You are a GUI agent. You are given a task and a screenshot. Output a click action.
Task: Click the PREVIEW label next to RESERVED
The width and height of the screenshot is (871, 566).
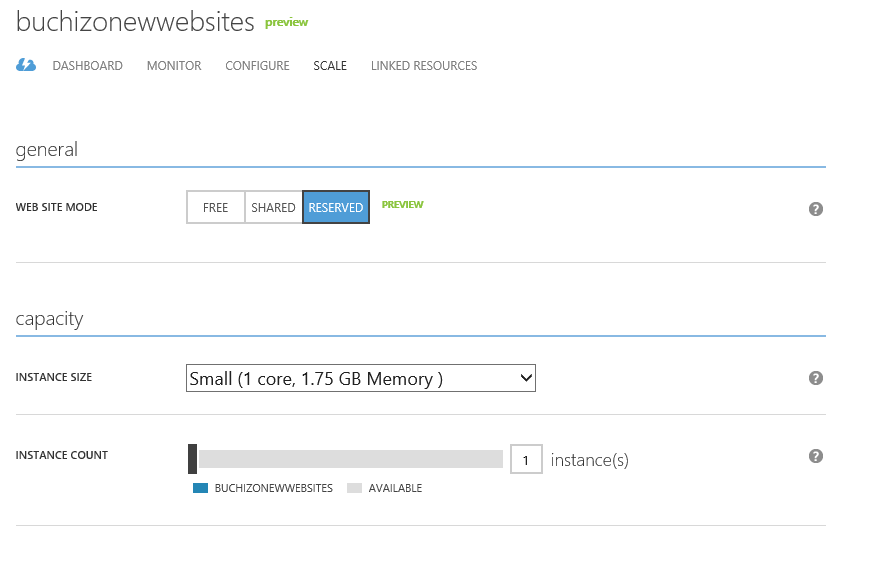coord(403,205)
